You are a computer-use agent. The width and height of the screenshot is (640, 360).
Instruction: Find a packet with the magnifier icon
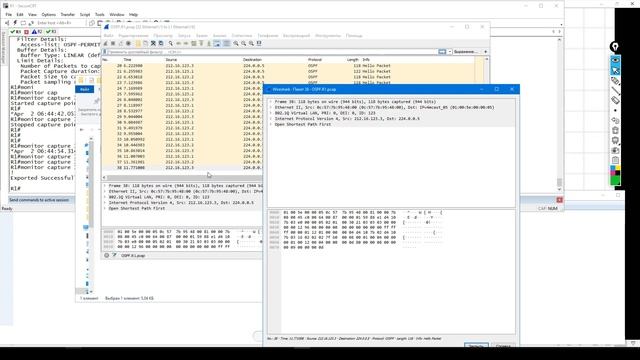coord(171,43)
